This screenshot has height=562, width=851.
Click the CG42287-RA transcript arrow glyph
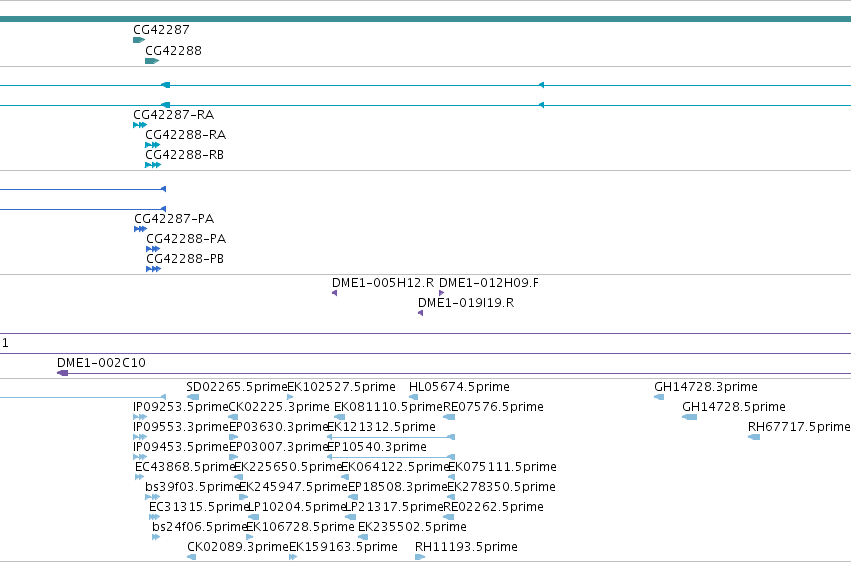point(140,125)
